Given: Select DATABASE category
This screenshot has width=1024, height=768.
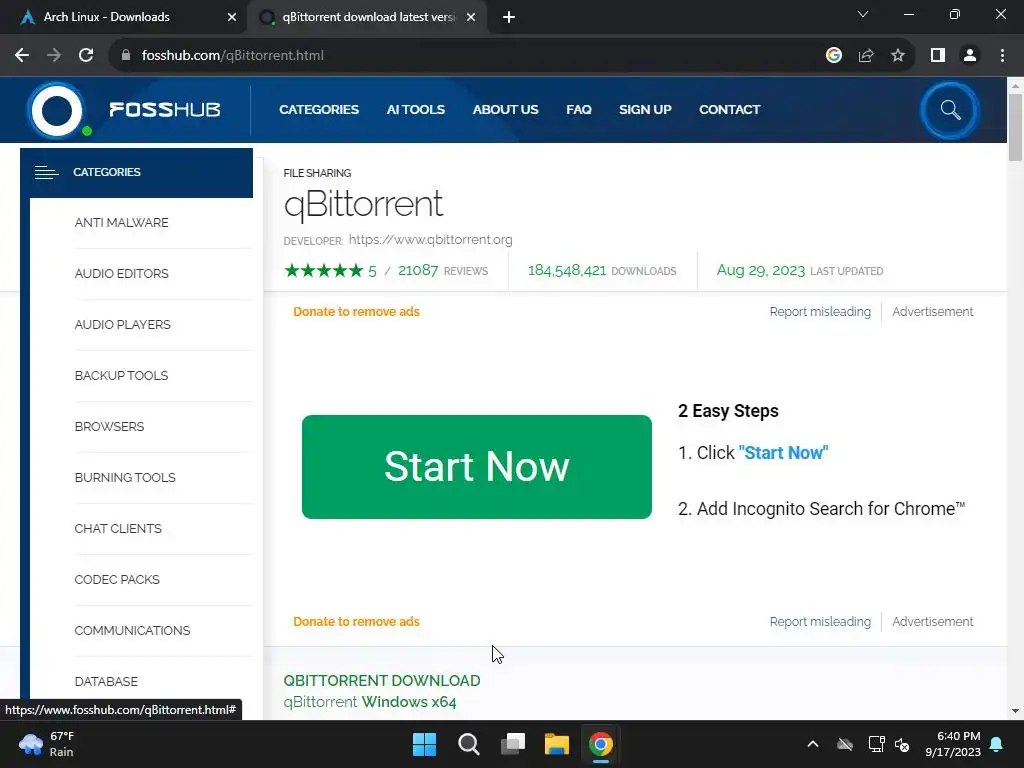Looking at the screenshot, I should click(x=106, y=681).
